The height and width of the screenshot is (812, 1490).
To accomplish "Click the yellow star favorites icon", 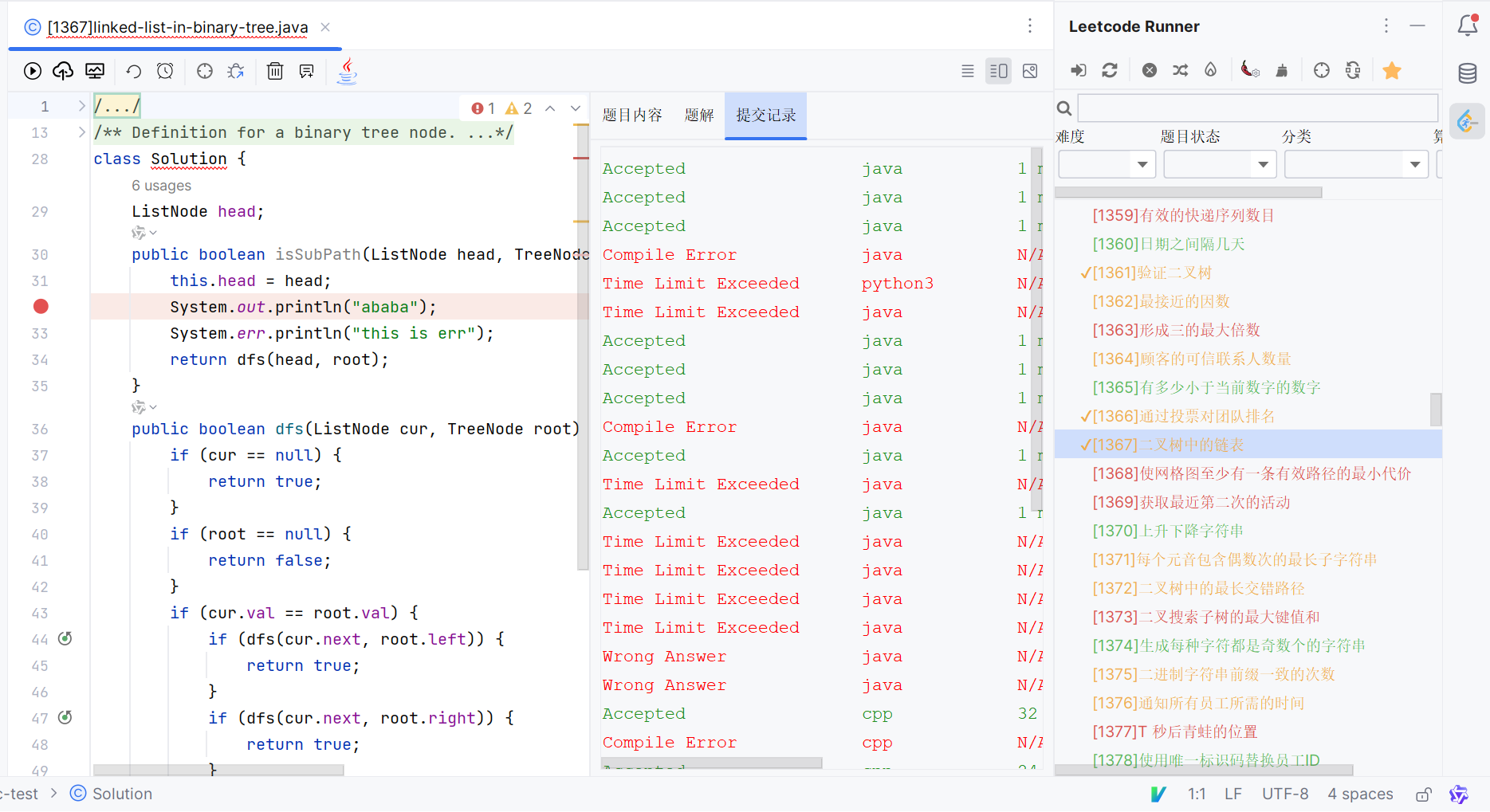I will pyautogui.click(x=1392, y=70).
